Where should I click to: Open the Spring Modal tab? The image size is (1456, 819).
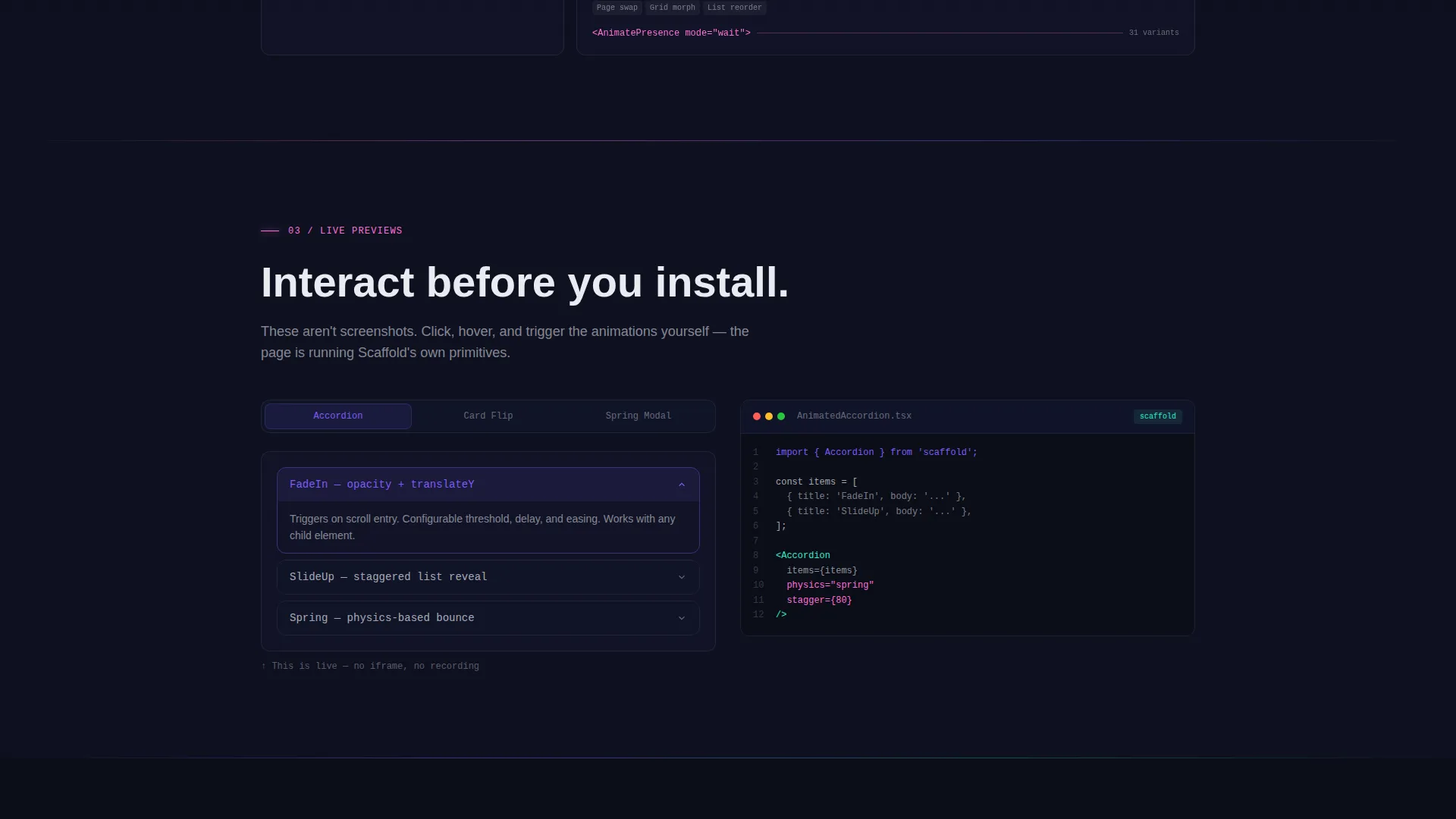tap(639, 416)
